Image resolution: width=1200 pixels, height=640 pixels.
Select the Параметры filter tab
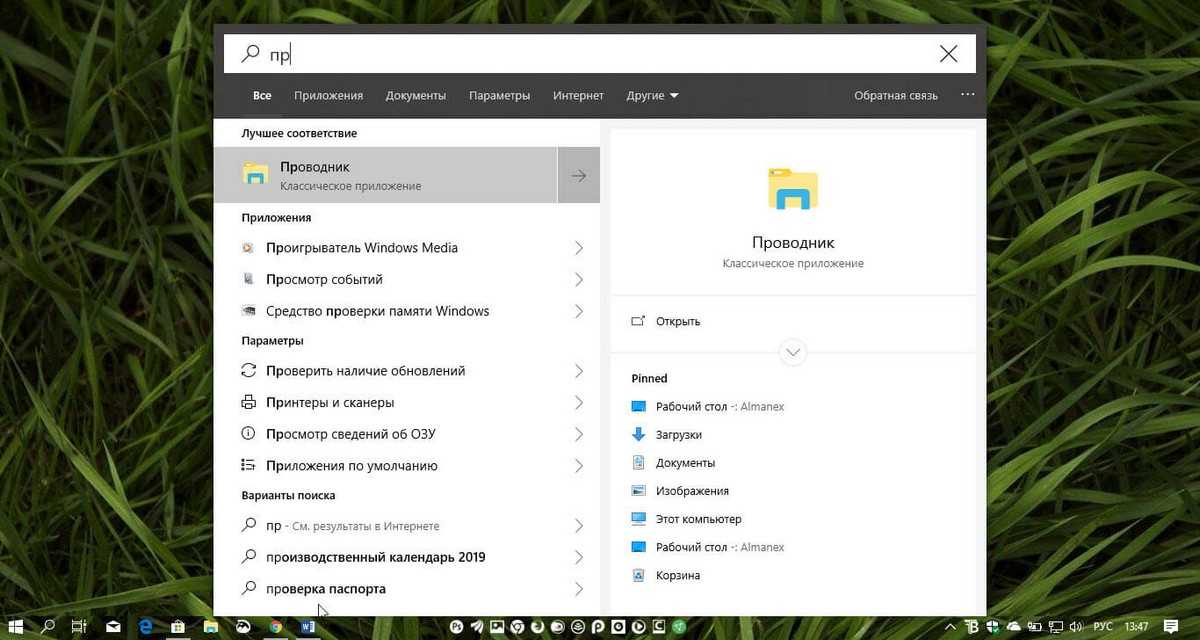tap(499, 96)
